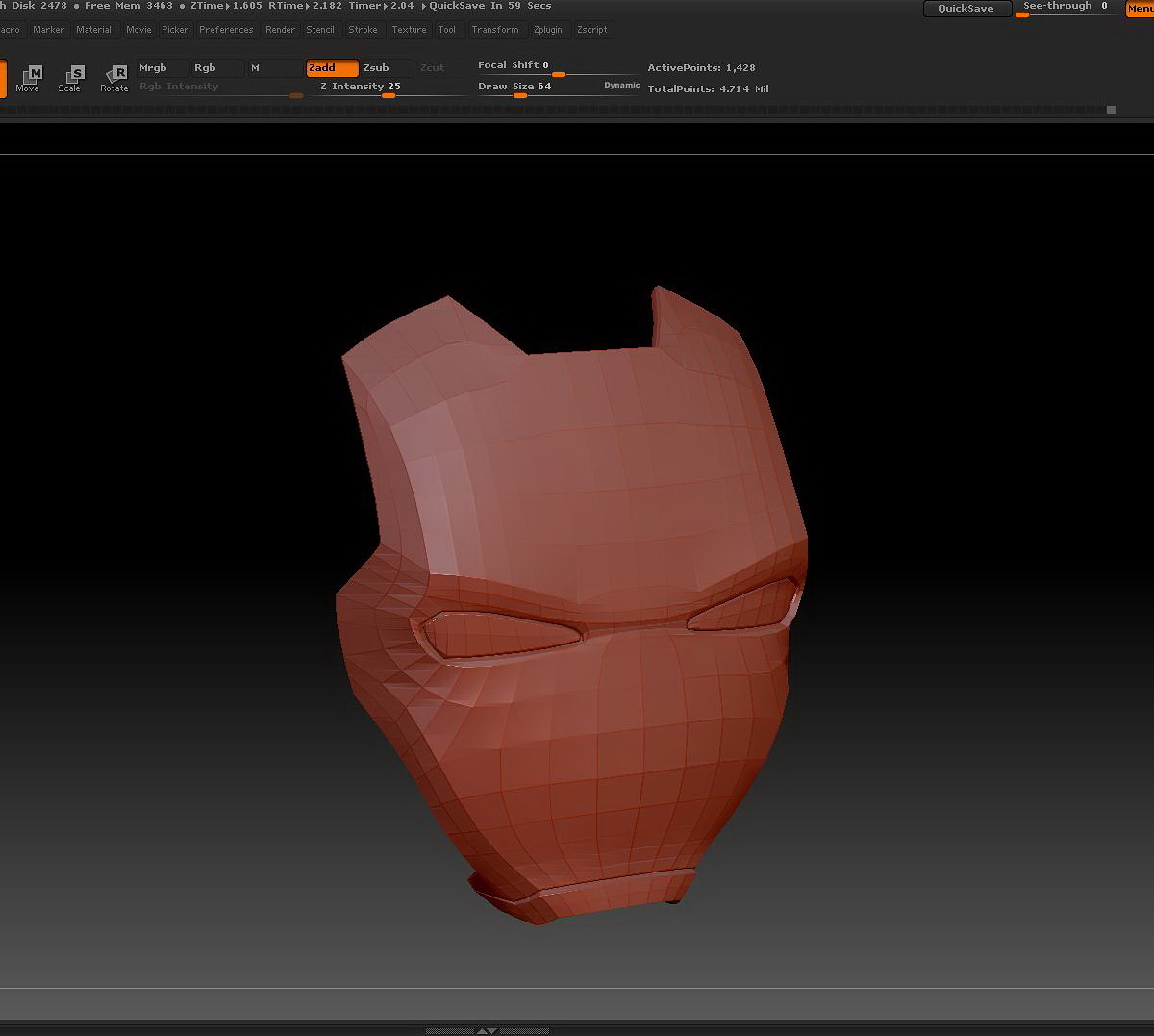This screenshot has height=1036, width=1154.
Task: Toggle the orange Menus button
Action: (1140, 9)
